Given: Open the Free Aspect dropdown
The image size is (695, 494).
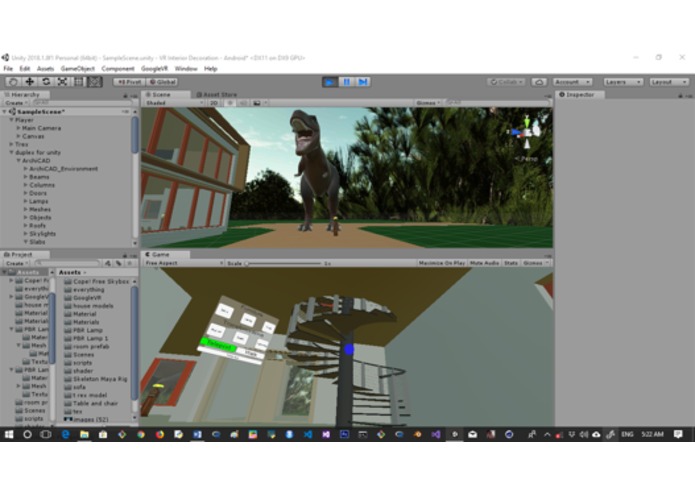Looking at the screenshot, I should (x=184, y=263).
